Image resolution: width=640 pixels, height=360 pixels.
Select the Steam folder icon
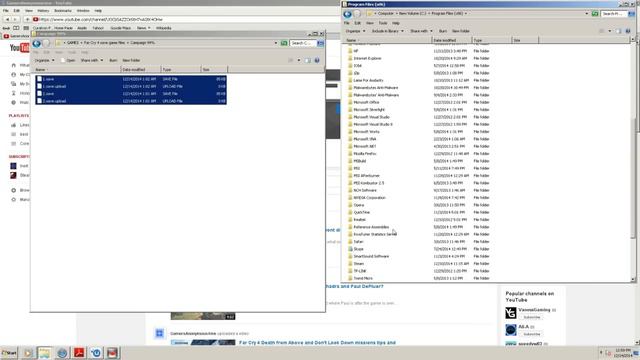(350, 264)
